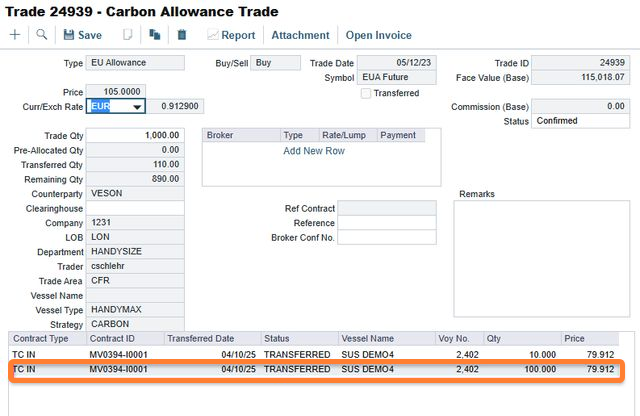Click Open Invoice in the toolbar
This screenshot has width=640, height=416.
[x=379, y=35]
